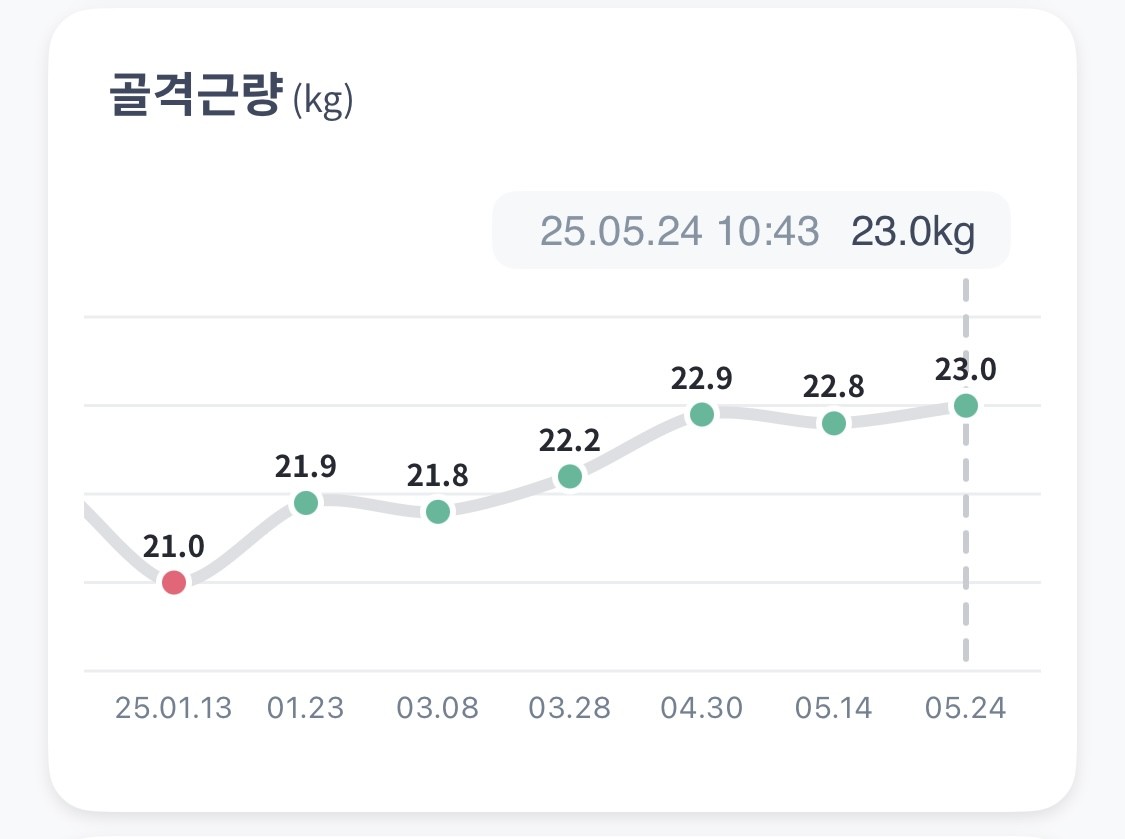Tap the 22.8 green data point
Screen dimensions: 1125x839
coord(834,423)
